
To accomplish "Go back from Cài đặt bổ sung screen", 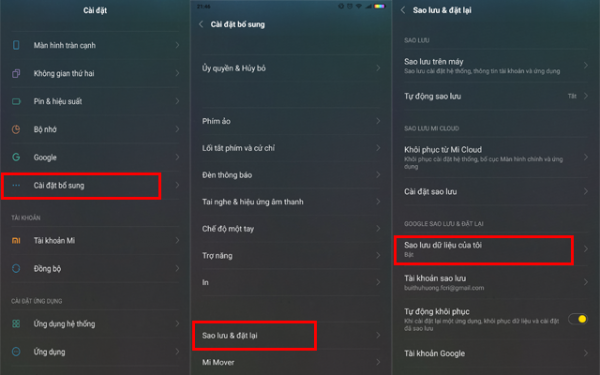I will point(201,24).
